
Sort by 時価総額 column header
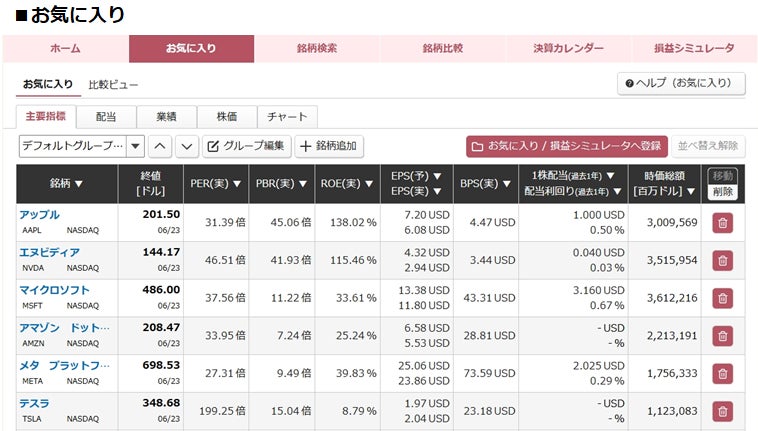coord(664,184)
